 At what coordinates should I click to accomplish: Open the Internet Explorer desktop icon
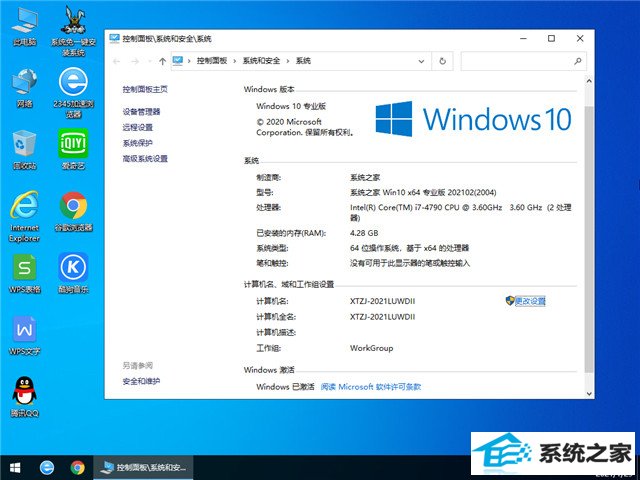(x=24, y=217)
